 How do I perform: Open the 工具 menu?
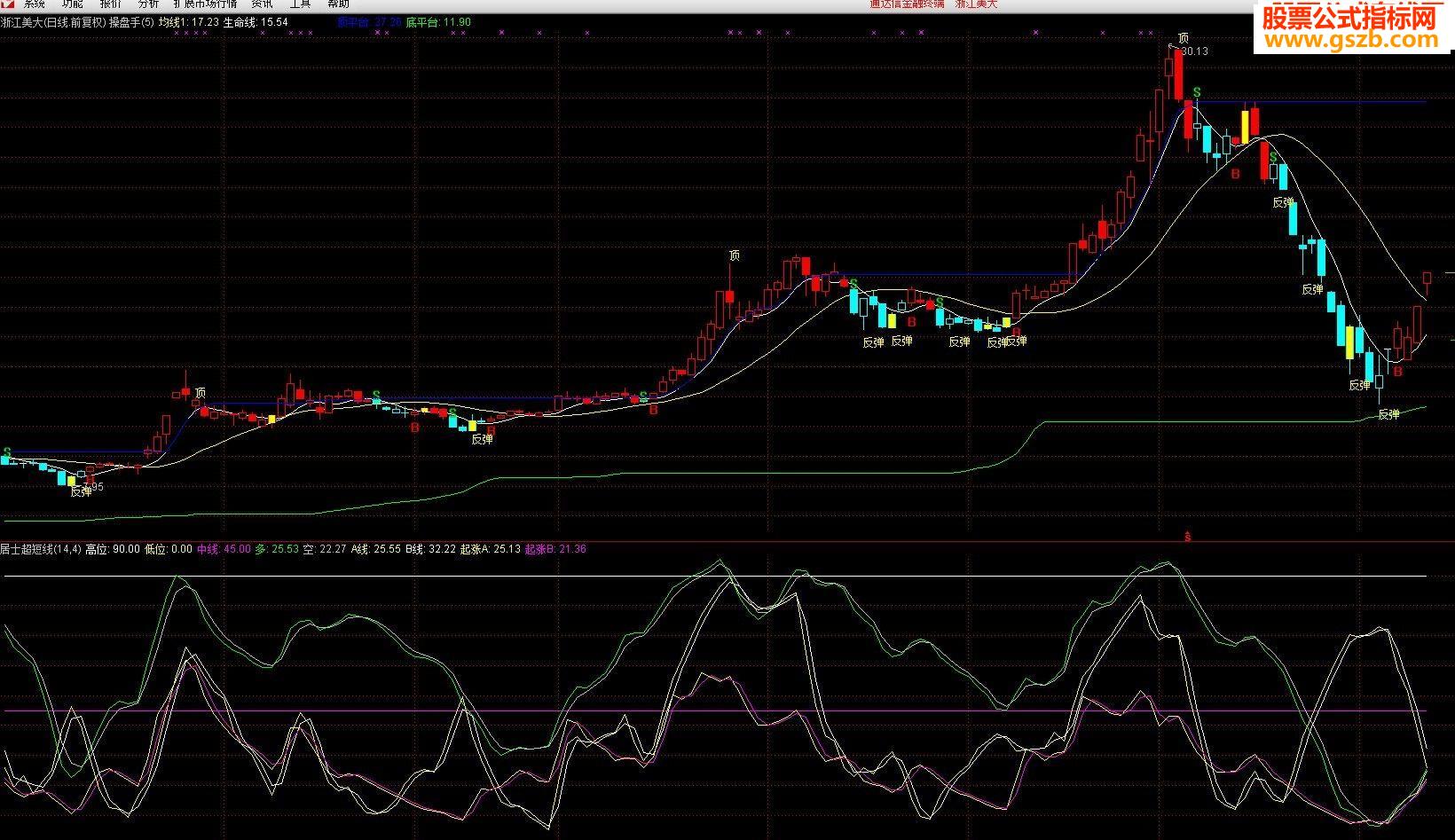tap(300, 4)
